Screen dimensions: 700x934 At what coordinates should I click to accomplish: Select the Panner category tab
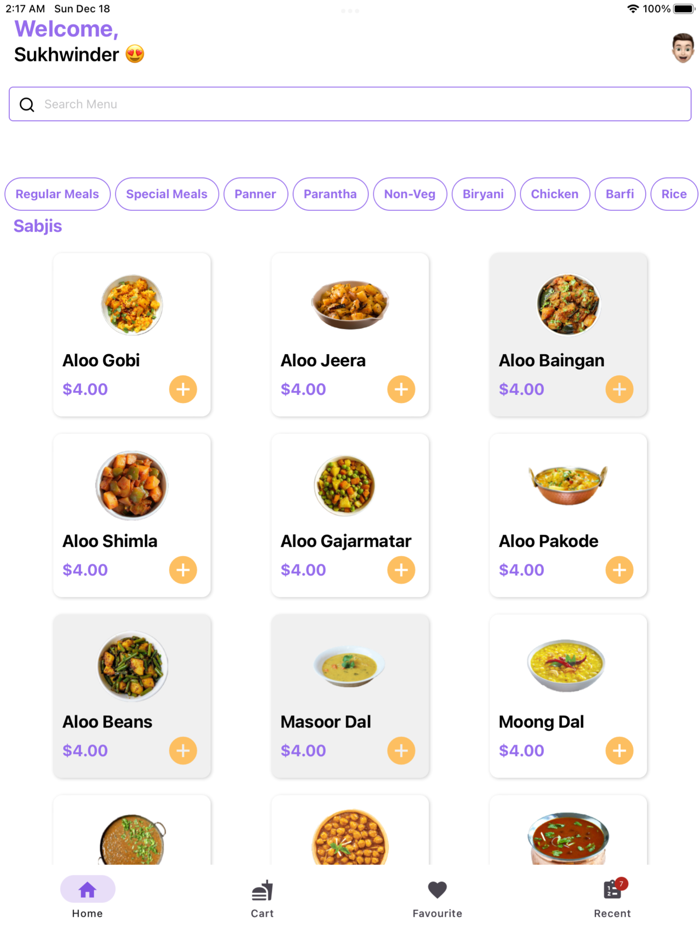(x=256, y=194)
